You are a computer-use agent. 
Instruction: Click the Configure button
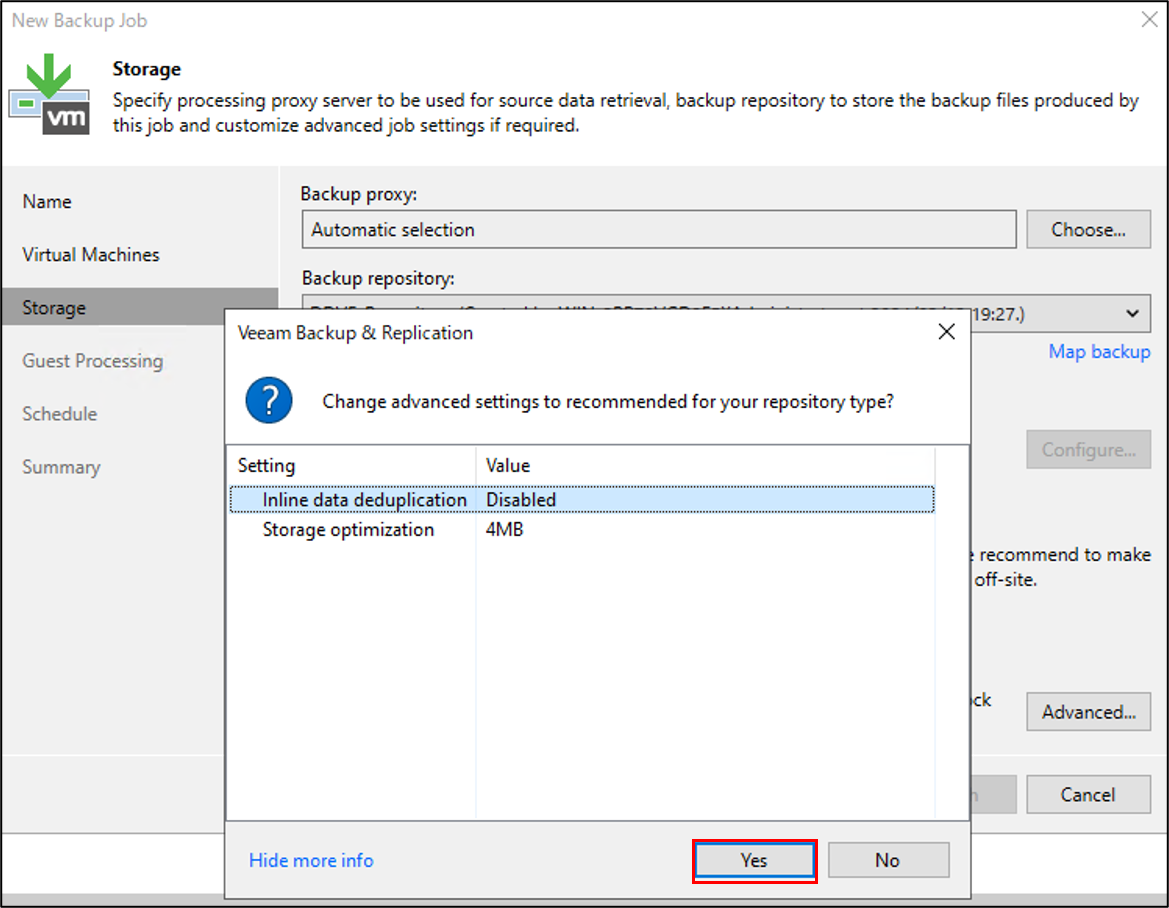click(1088, 450)
